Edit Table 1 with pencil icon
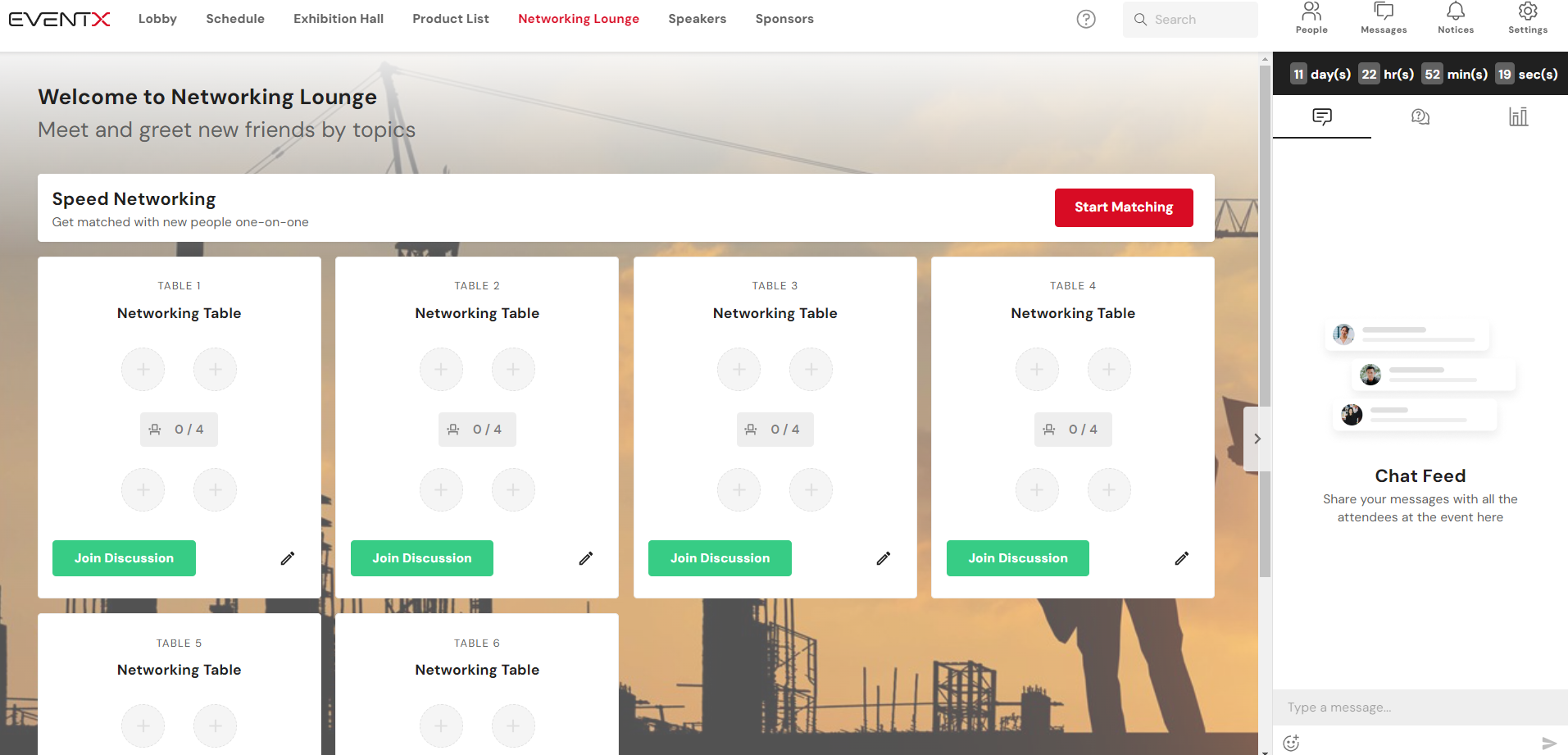 pyautogui.click(x=288, y=558)
